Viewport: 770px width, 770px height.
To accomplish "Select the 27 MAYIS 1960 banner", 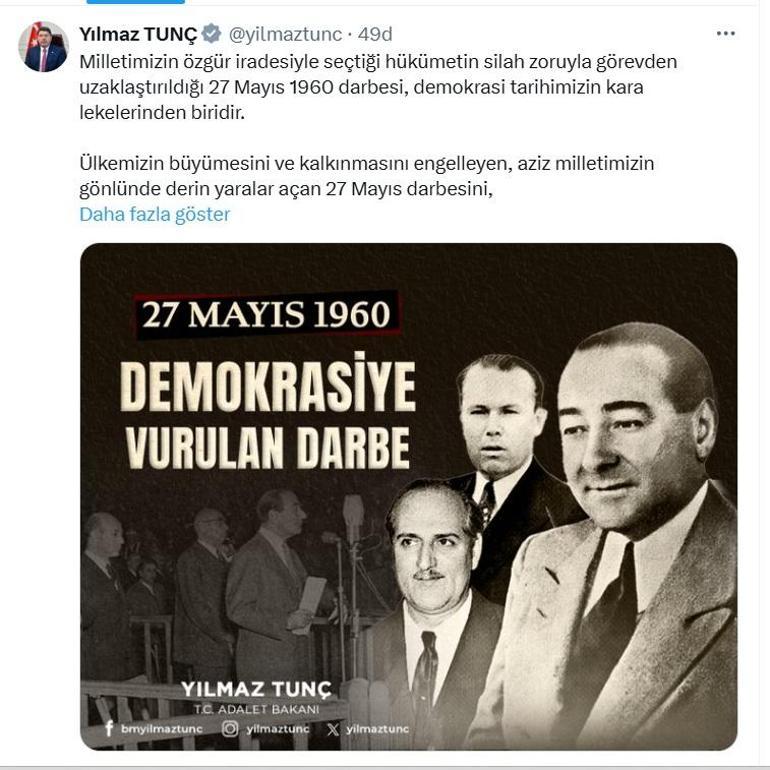I will [267, 315].
